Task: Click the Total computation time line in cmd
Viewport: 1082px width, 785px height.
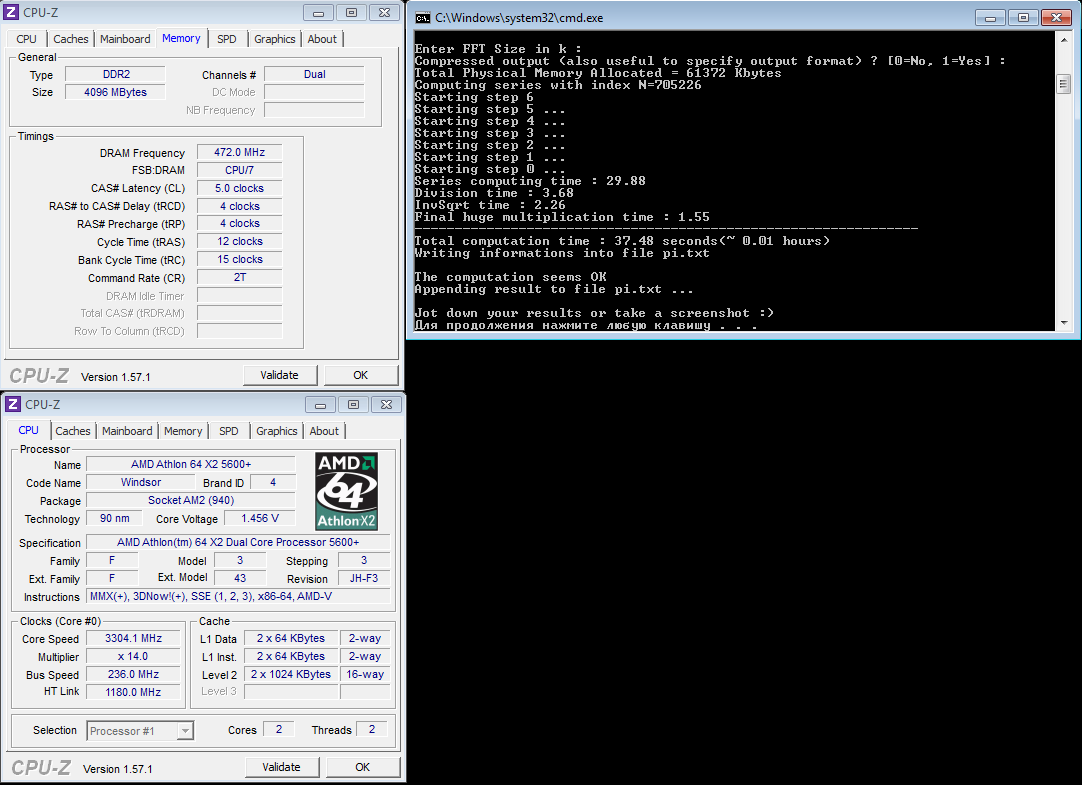Action: [x=622, y=241]
